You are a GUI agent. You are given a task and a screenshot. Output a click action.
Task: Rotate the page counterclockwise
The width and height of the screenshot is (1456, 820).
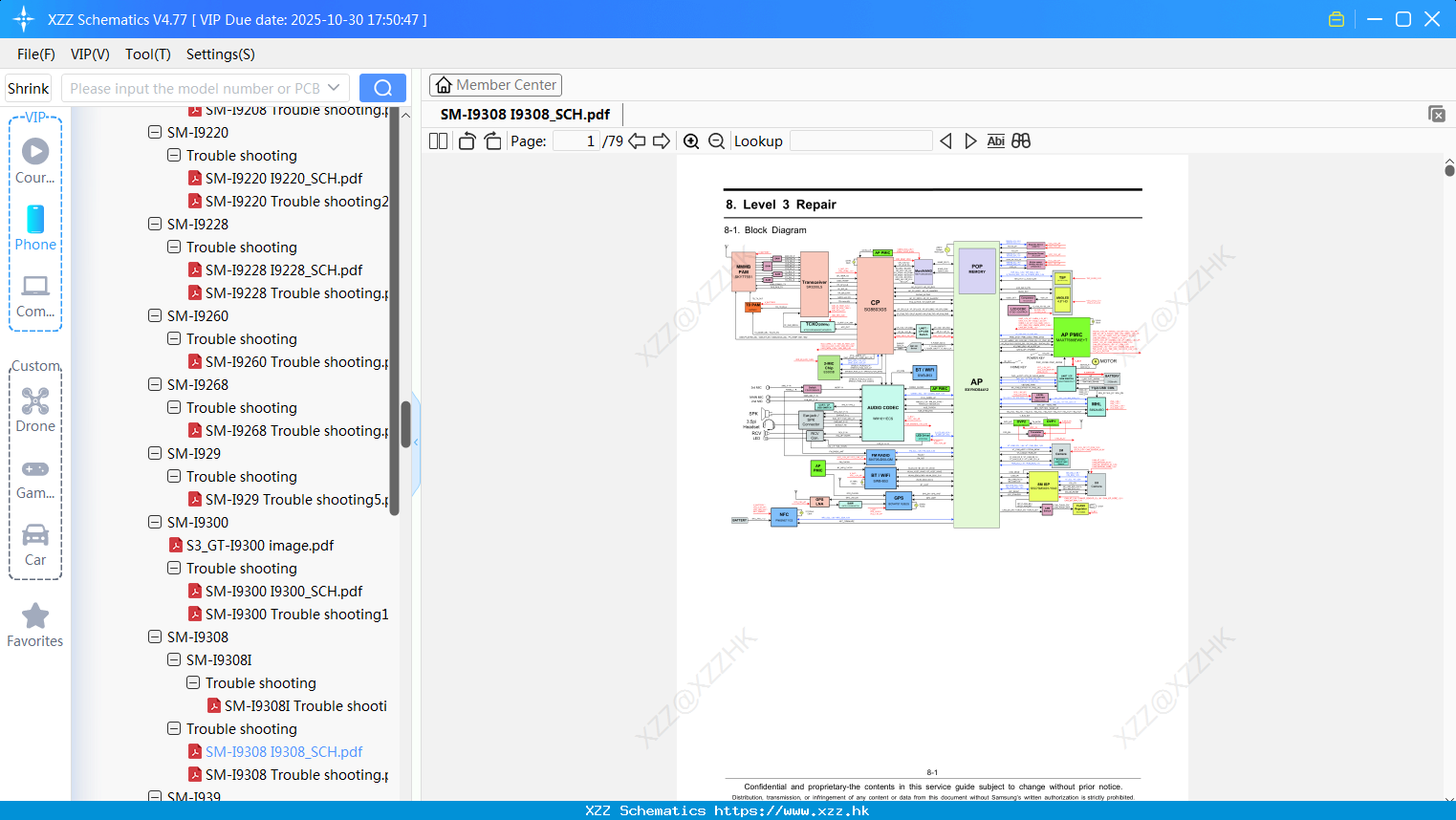pyautogui.click(x=467, y=141)
